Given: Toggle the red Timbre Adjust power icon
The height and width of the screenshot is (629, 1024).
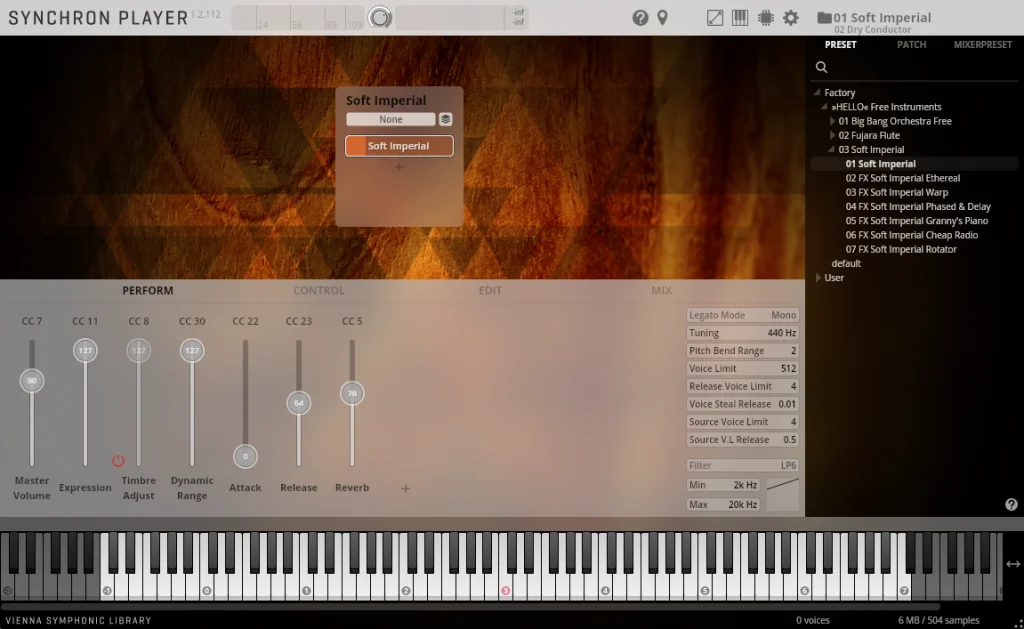Looking at the screenshot, I should [x=118, y=460].
